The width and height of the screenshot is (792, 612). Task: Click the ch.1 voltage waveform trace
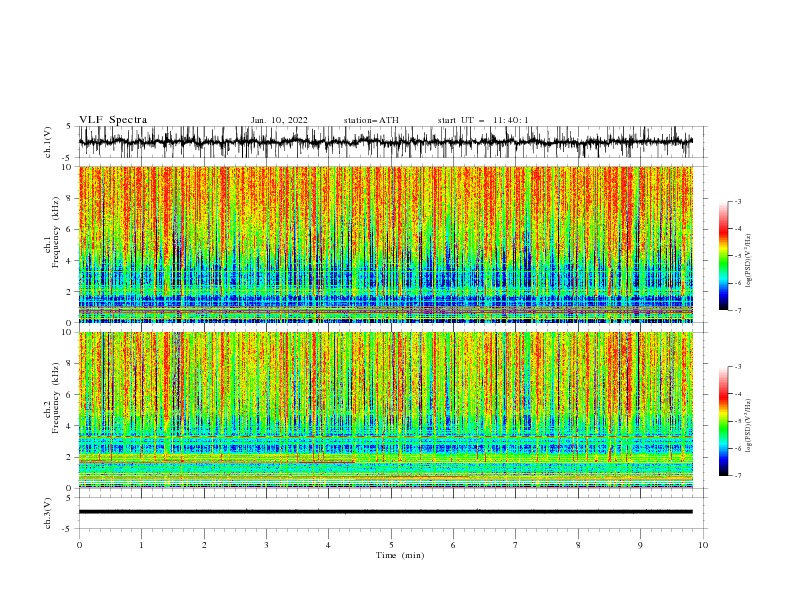[385, 142]
